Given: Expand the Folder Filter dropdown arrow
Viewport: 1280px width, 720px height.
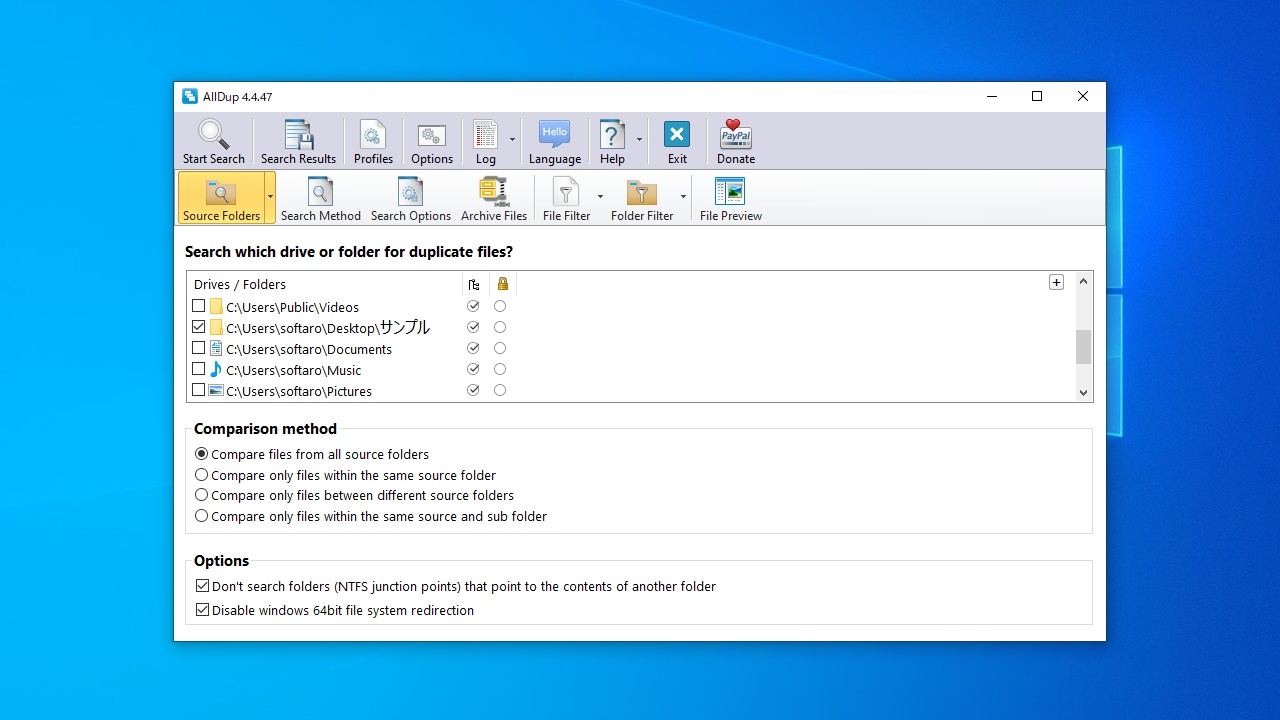Looking at the screenshot, I should pyautogui.click(x=683, y=197).
